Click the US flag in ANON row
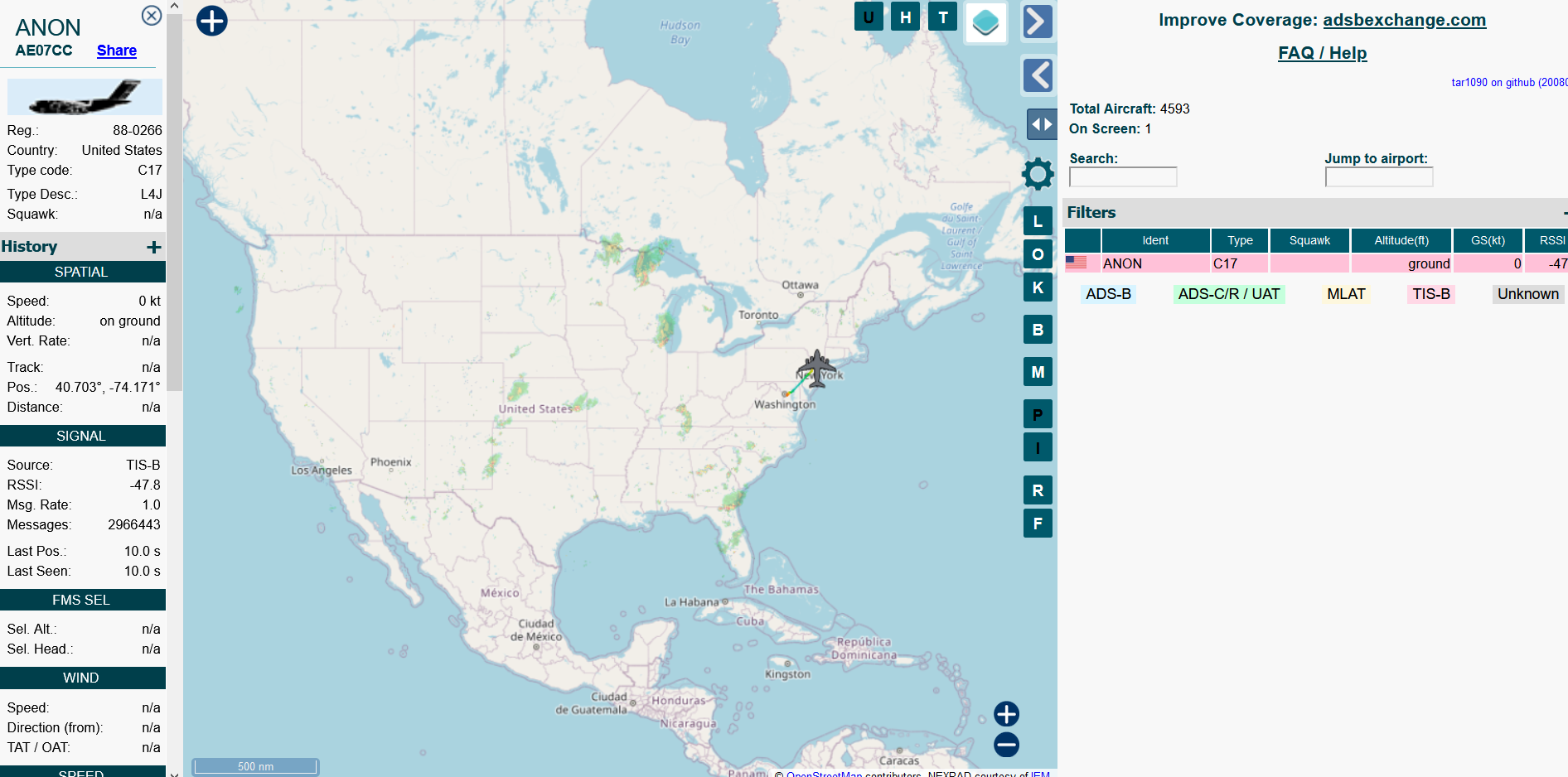The width and height of the screenshot is (1568, 777). point(1076,262)
